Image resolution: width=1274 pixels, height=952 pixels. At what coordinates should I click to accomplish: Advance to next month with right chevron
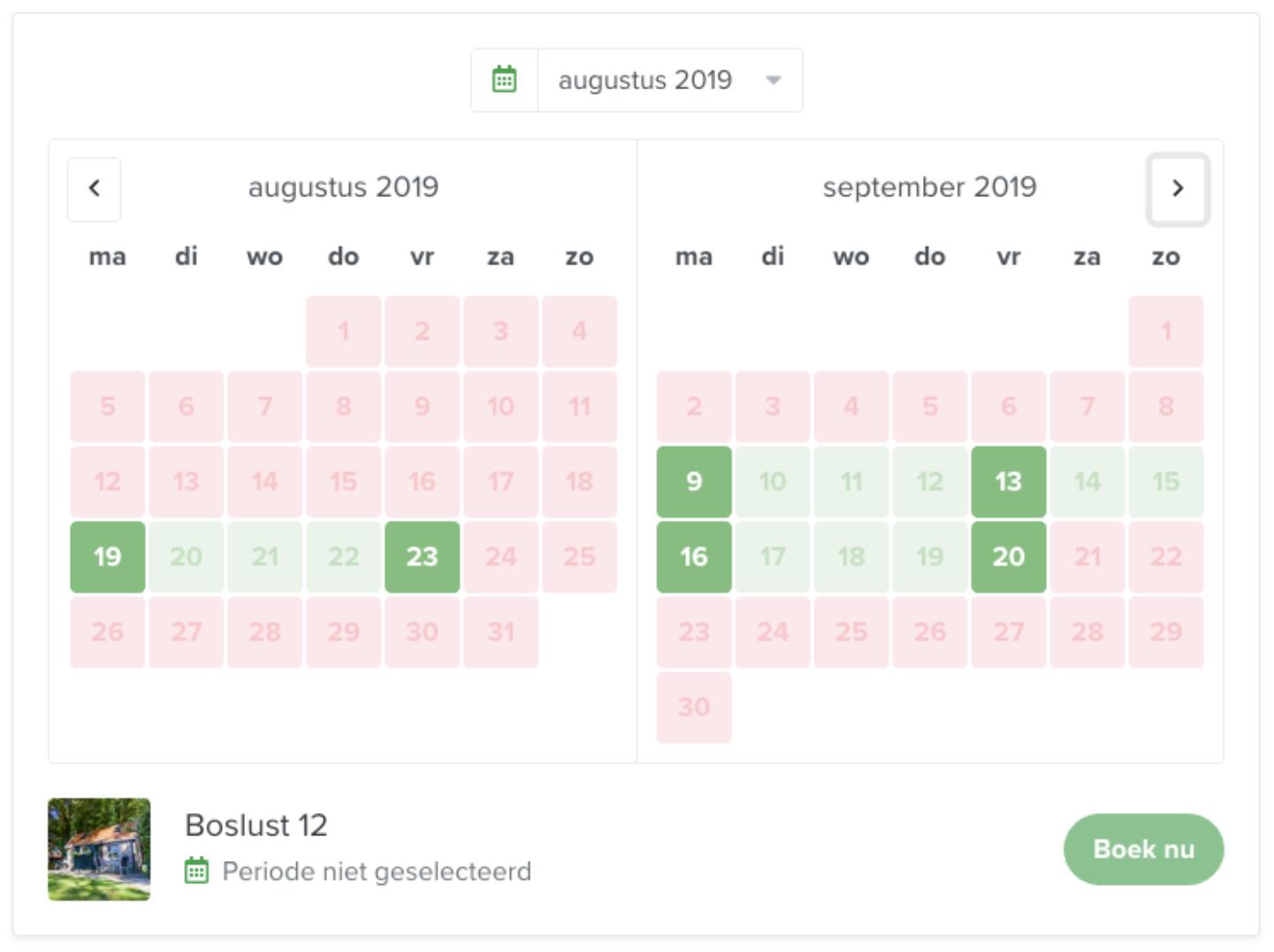(1177, 188)
